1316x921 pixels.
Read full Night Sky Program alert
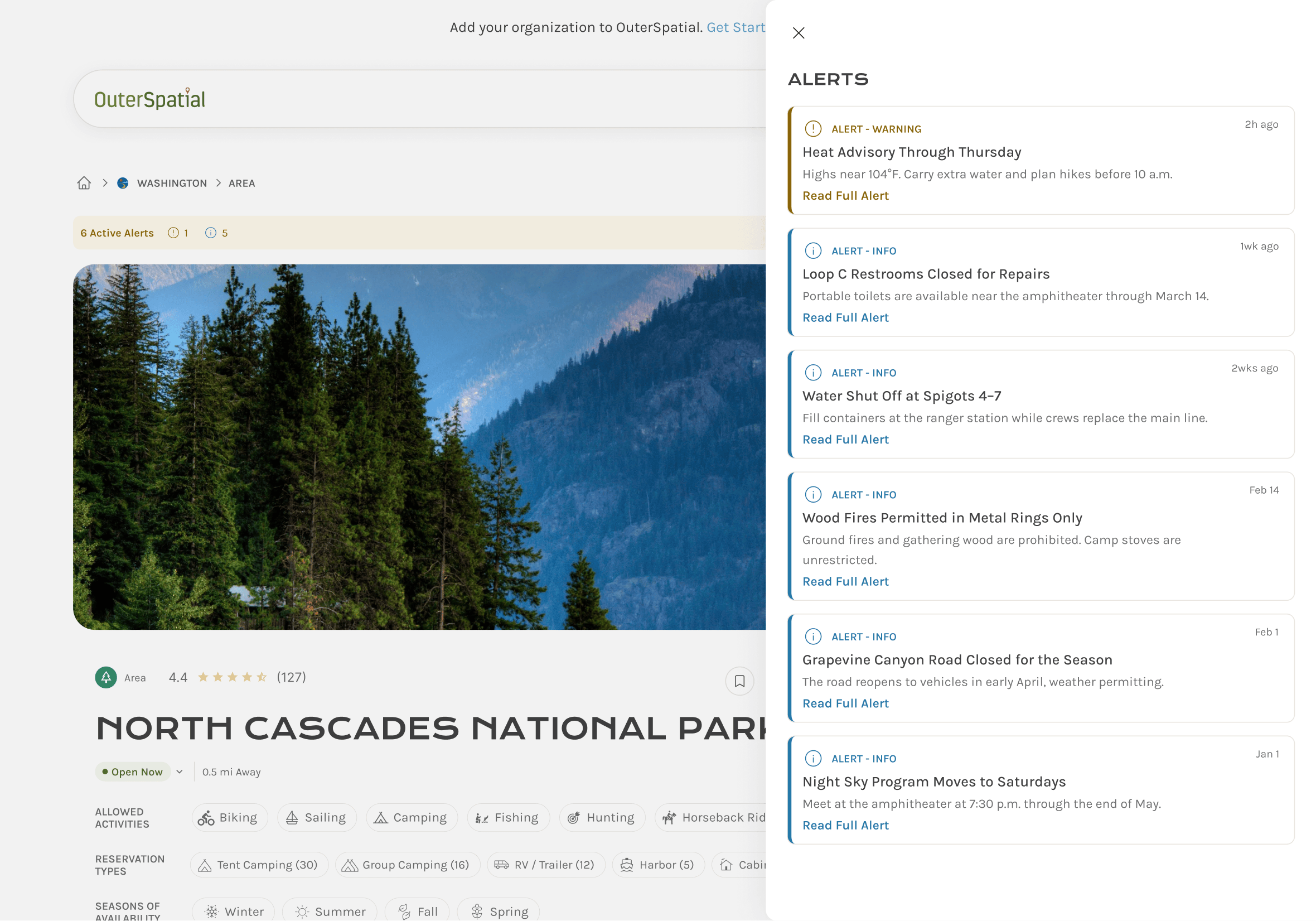pos(845,825)
